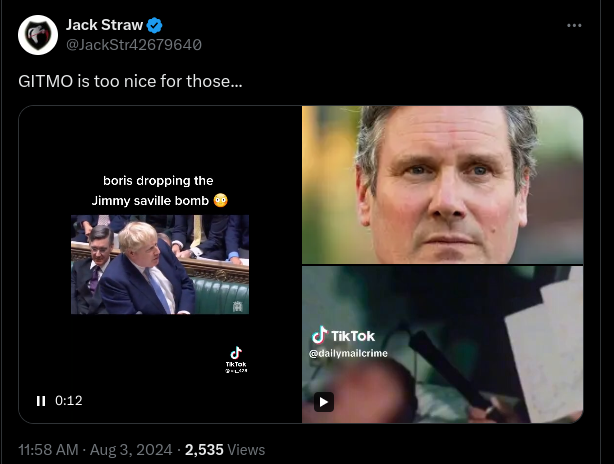The width and height of the screenshot is (614, 464).
Task: Open the 11:58 AM post time link
Action: point(48,450)
